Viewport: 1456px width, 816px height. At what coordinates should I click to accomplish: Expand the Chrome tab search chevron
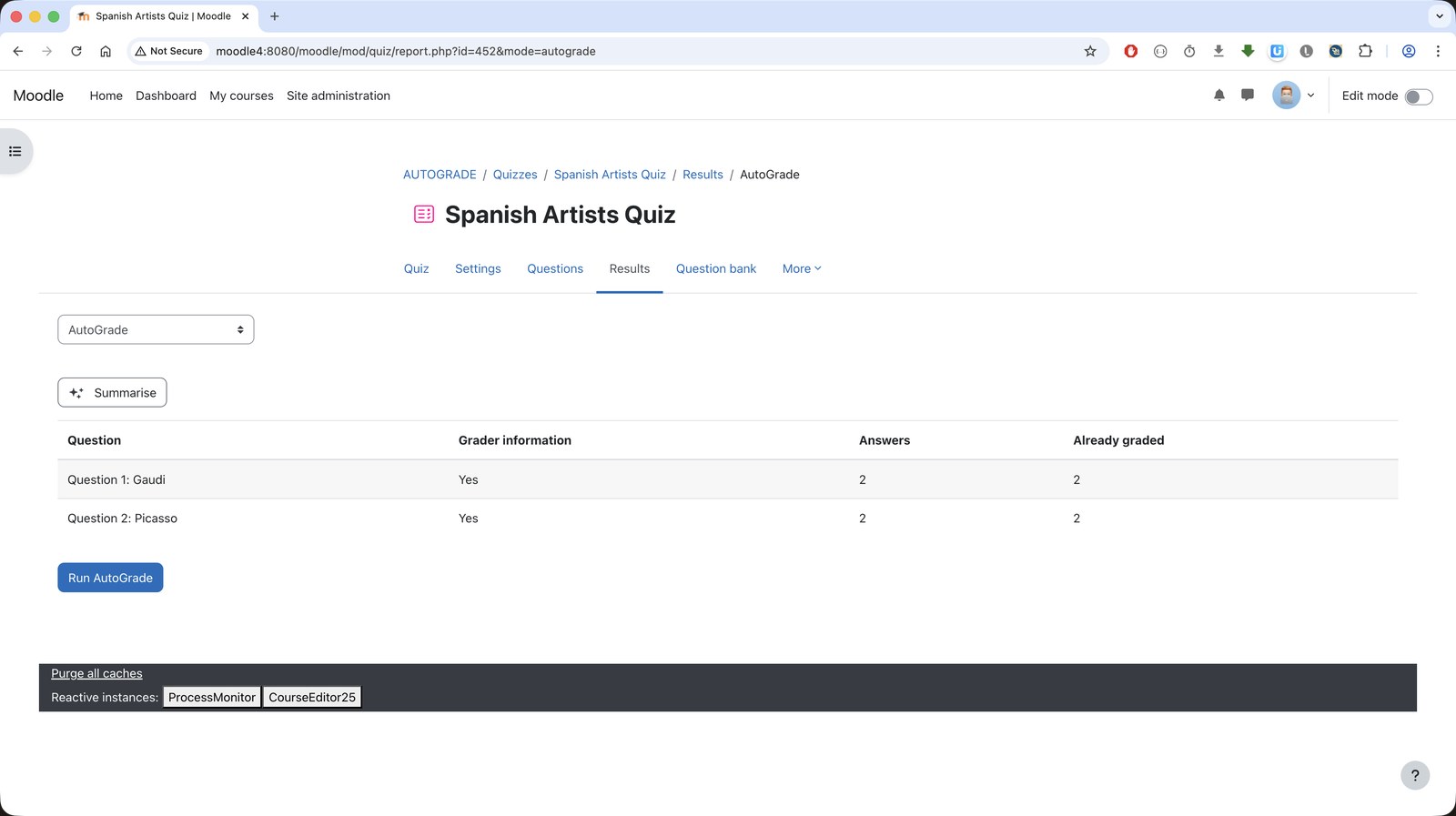(x=1440, y=15)
